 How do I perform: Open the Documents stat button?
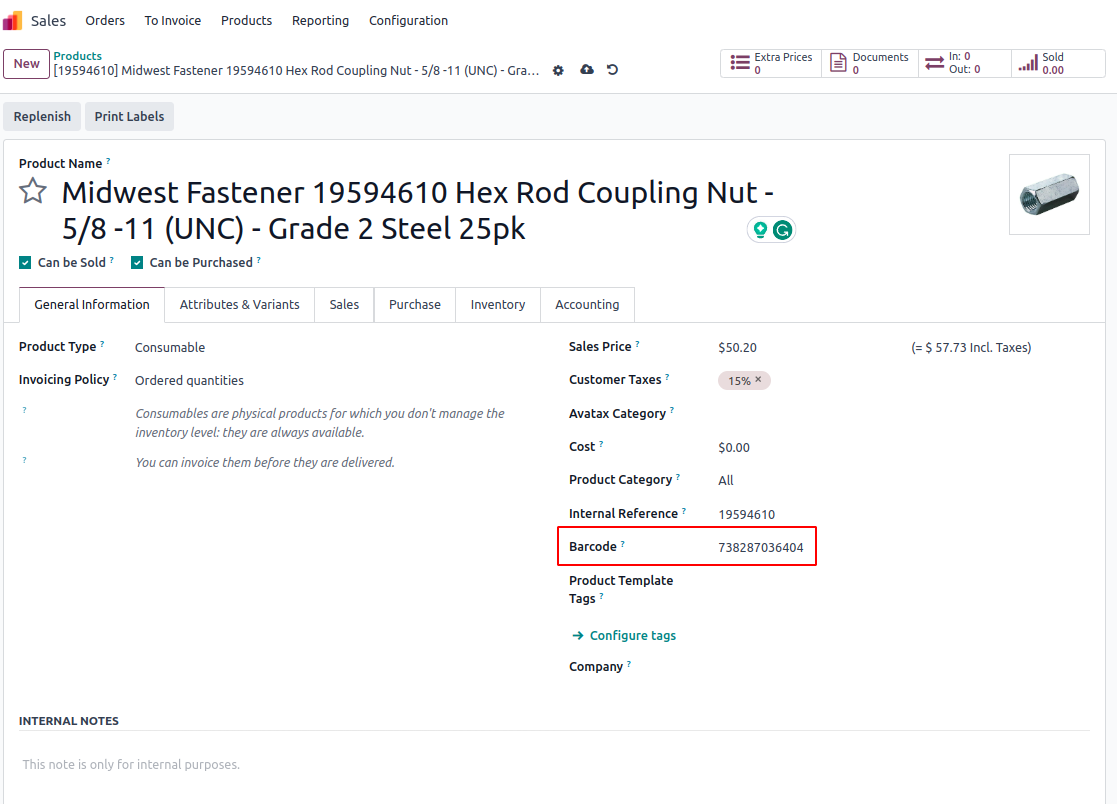[x=868, y=64]
